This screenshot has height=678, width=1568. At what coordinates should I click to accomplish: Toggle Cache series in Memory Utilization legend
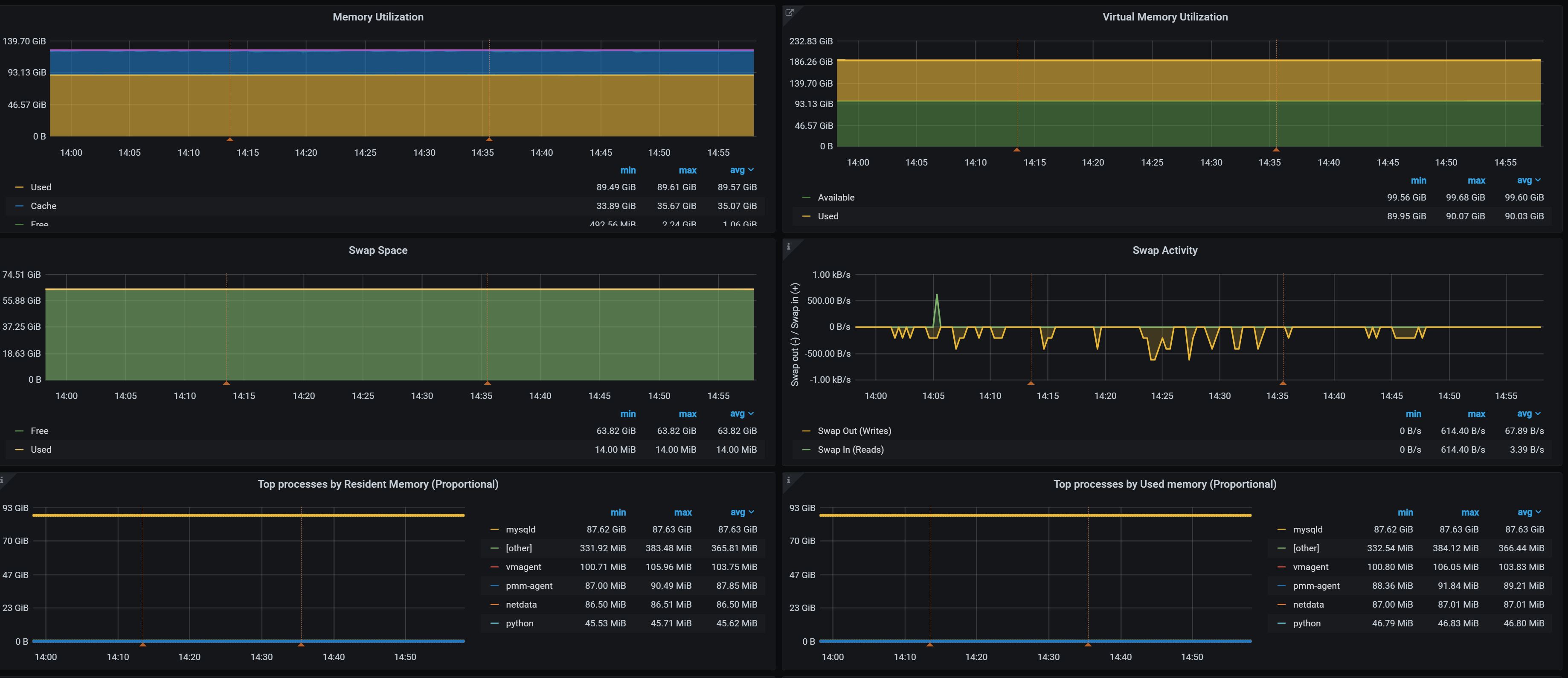click(x=43, y=206)
